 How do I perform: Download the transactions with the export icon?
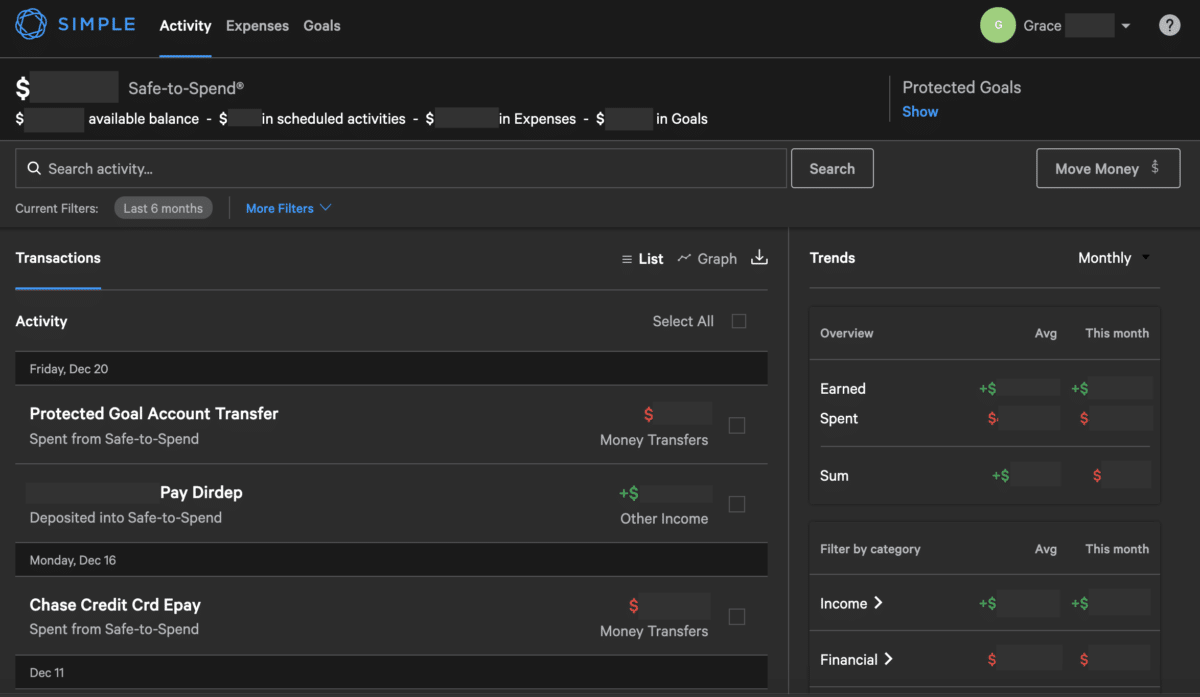tap(759, 257)
